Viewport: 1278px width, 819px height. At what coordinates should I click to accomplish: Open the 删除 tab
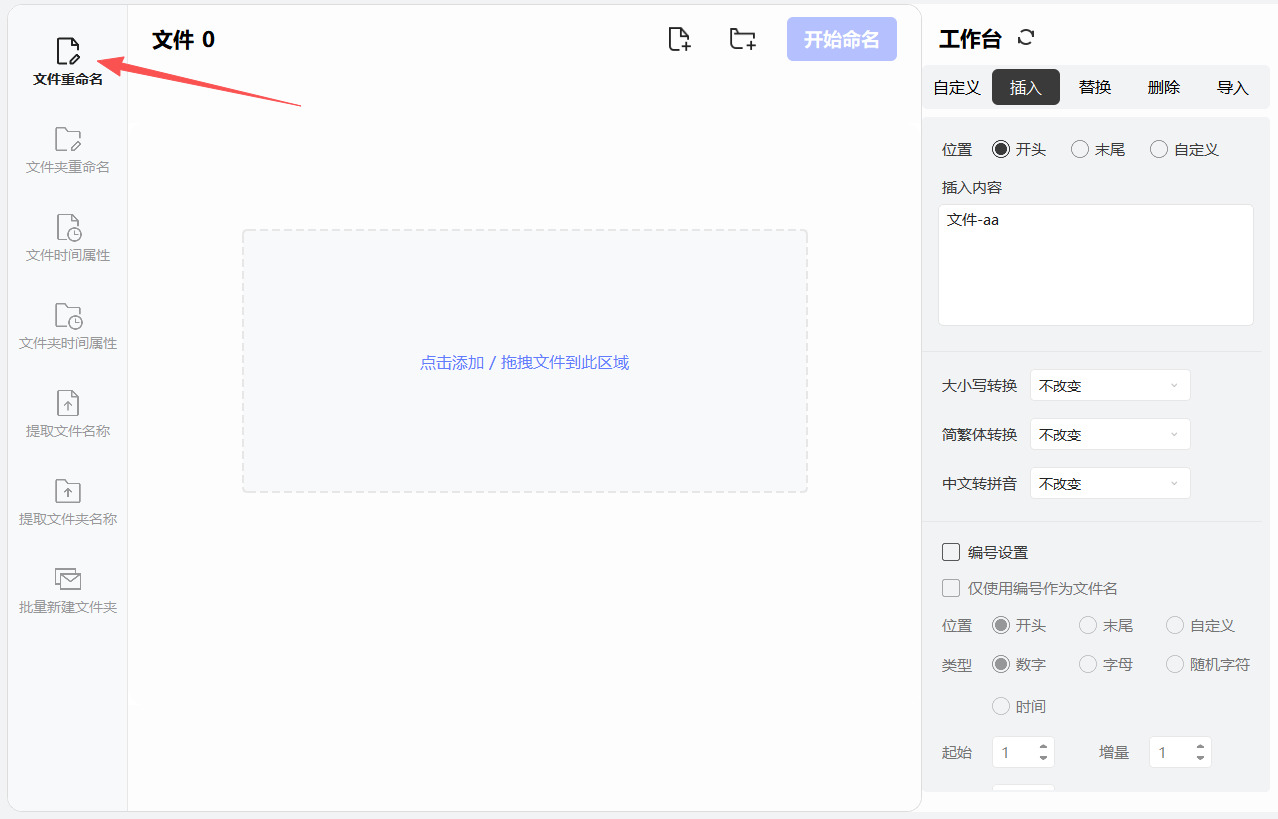pos(1164,87)
